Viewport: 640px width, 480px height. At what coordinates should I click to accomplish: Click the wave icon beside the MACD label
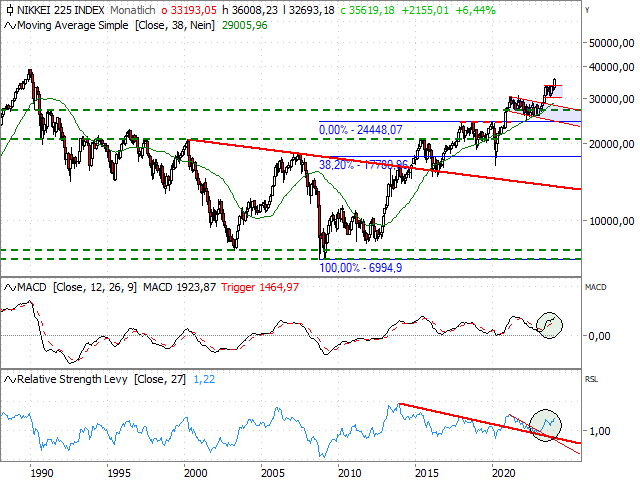pos(10,288)
